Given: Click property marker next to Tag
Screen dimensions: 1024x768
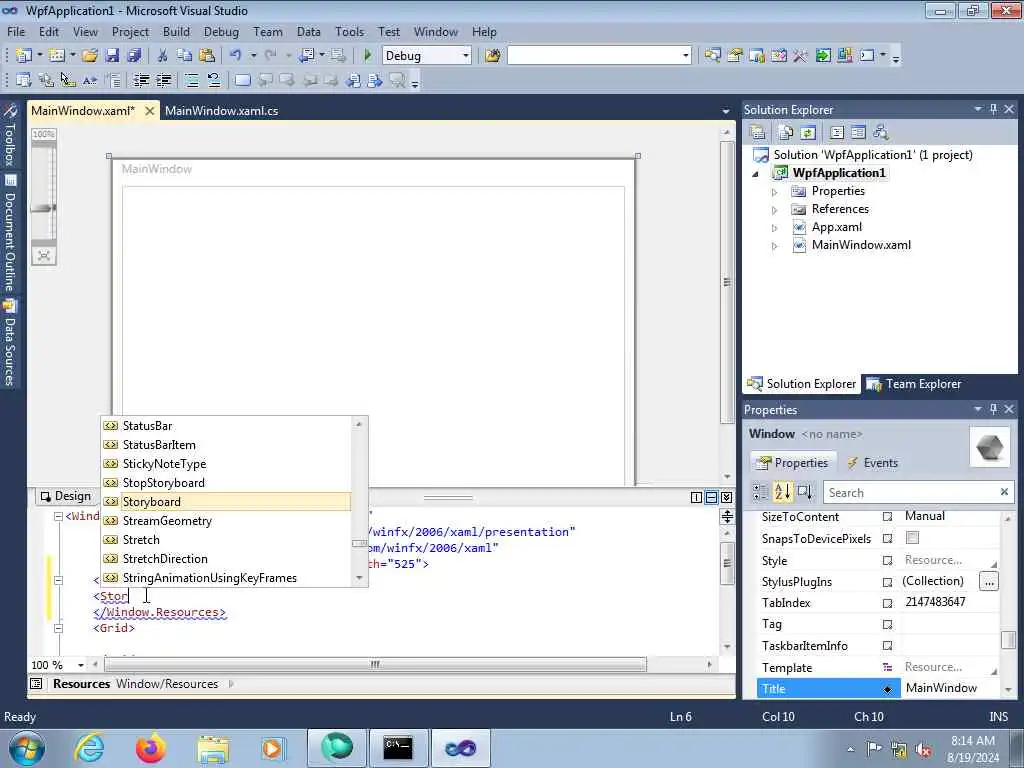Looking at the screenshot, I should pyautogui.click(x=888, y=624).
